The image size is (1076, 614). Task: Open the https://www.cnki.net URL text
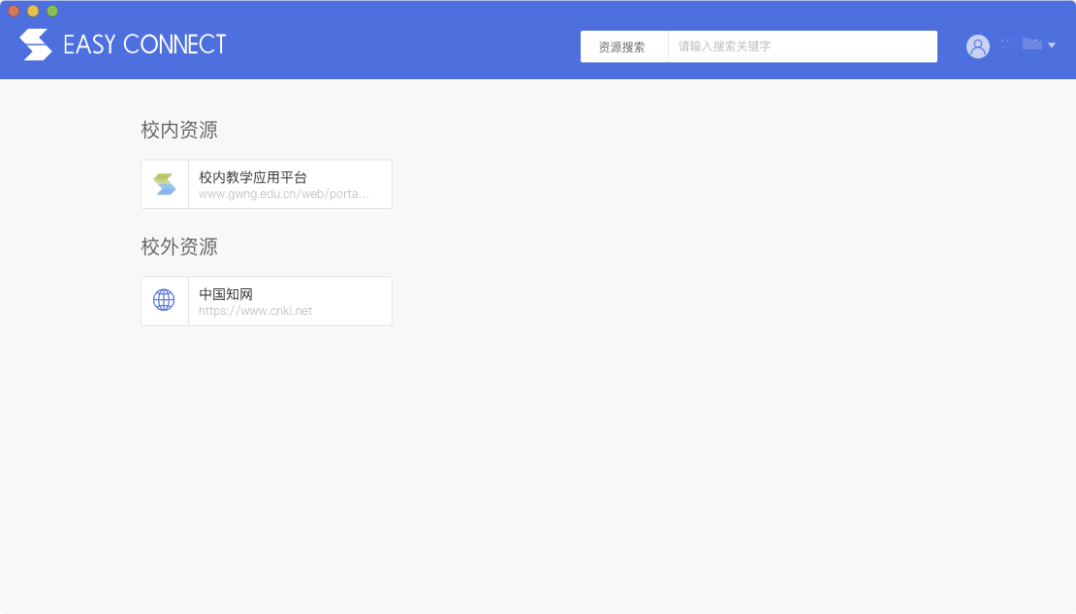pyautogui.click(x=255, y=311)
